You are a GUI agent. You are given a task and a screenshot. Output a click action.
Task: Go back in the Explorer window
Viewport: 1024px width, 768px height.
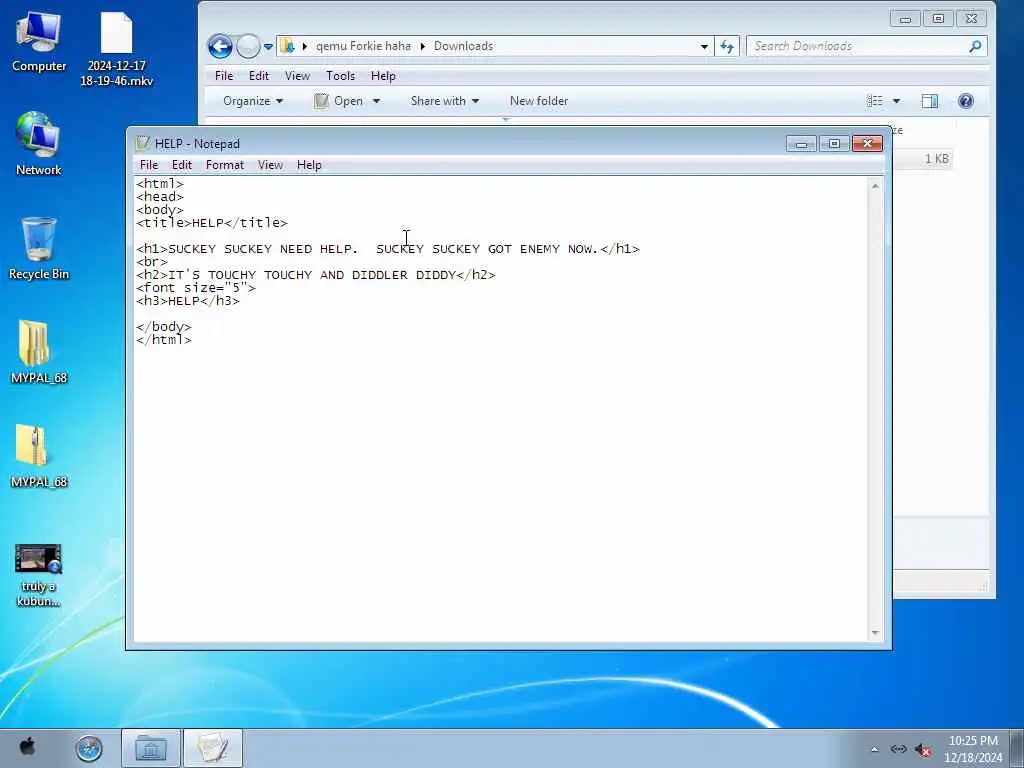coord(220,46)
